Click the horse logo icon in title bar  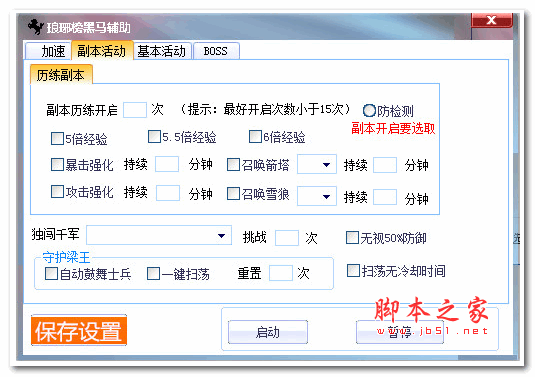coord(36,27)
